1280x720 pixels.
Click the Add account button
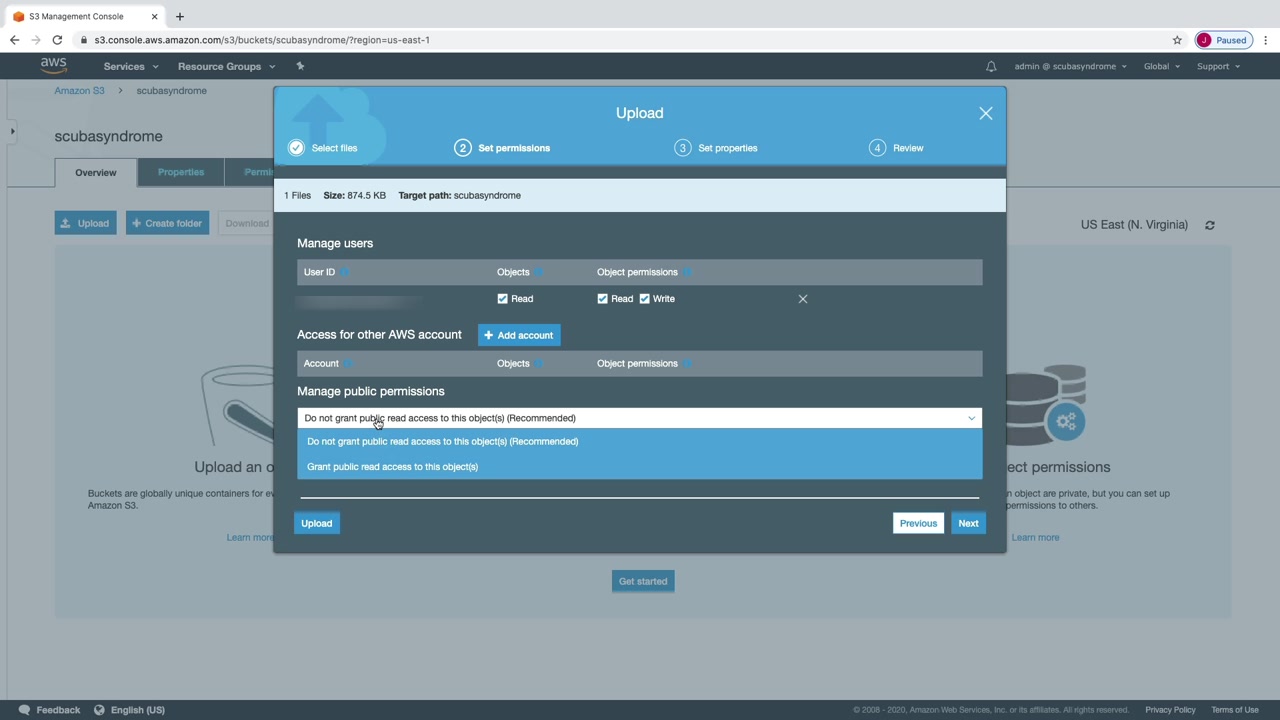(x=519, y=335)
